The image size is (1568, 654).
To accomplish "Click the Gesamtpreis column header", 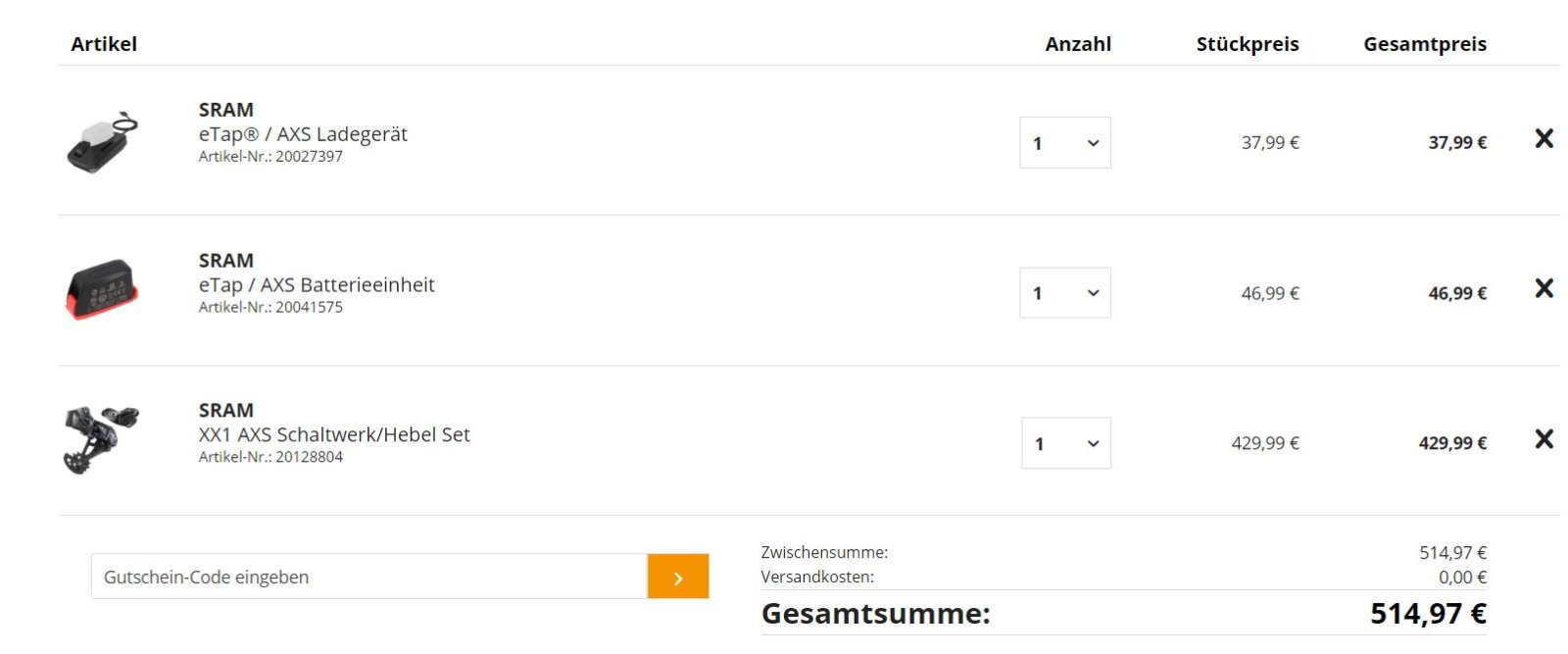I will point(1424,44).
